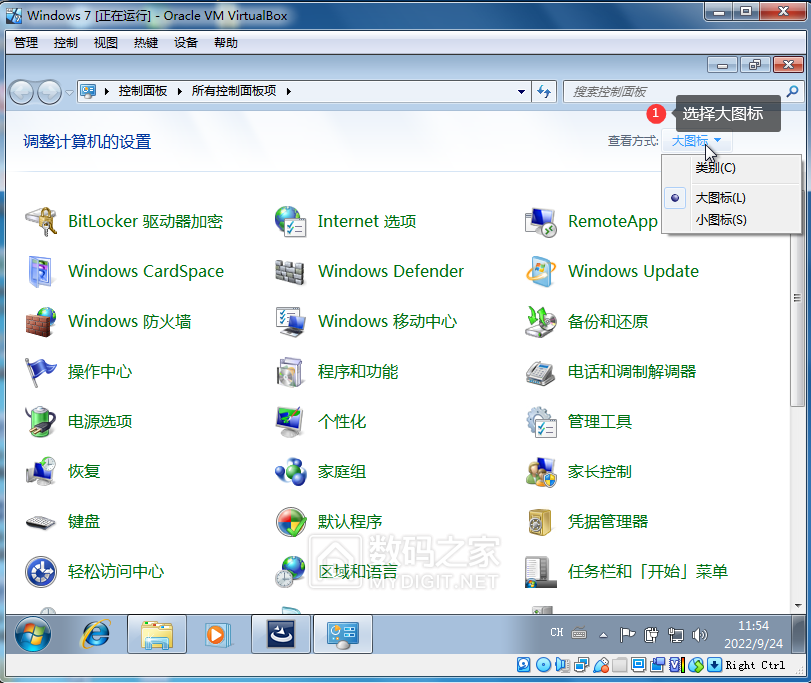811x683 pixels.
Task: Open the 查看方式 大图标 dropdown
Action: (696, 141)
